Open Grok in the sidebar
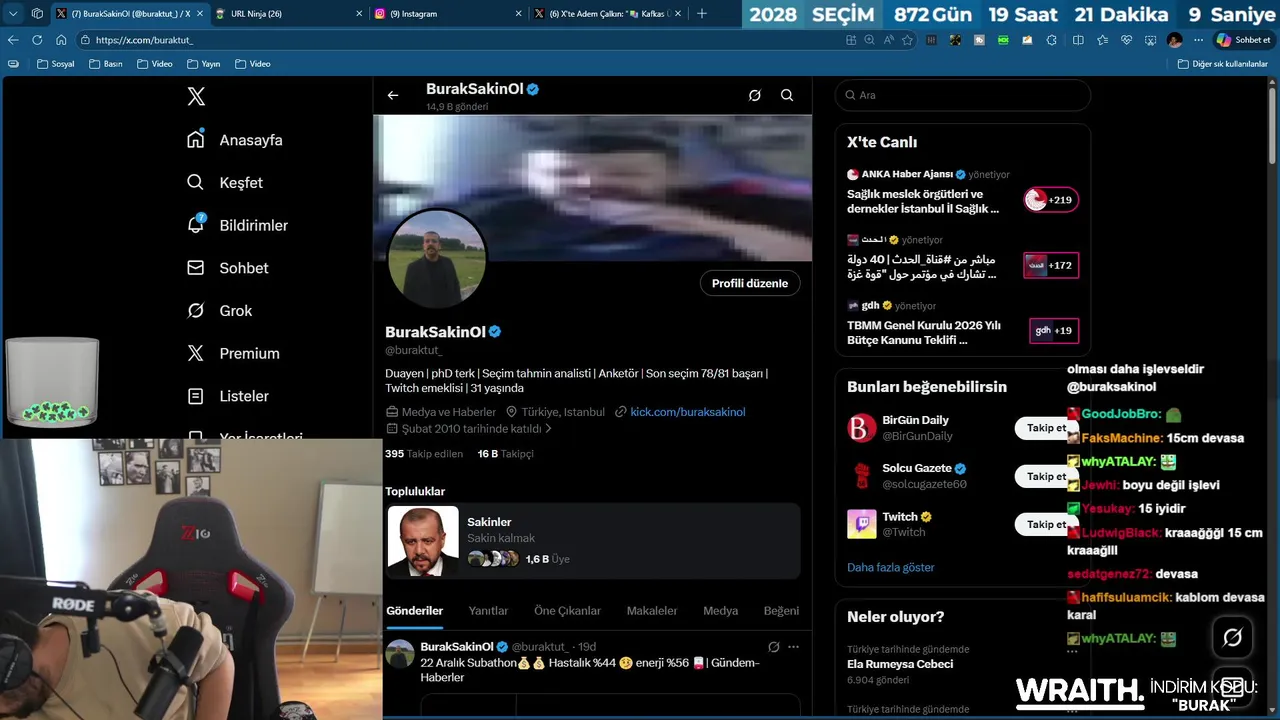Image resolution: width=1280 pixels, height=720 pixels. [x=221, y=311]
